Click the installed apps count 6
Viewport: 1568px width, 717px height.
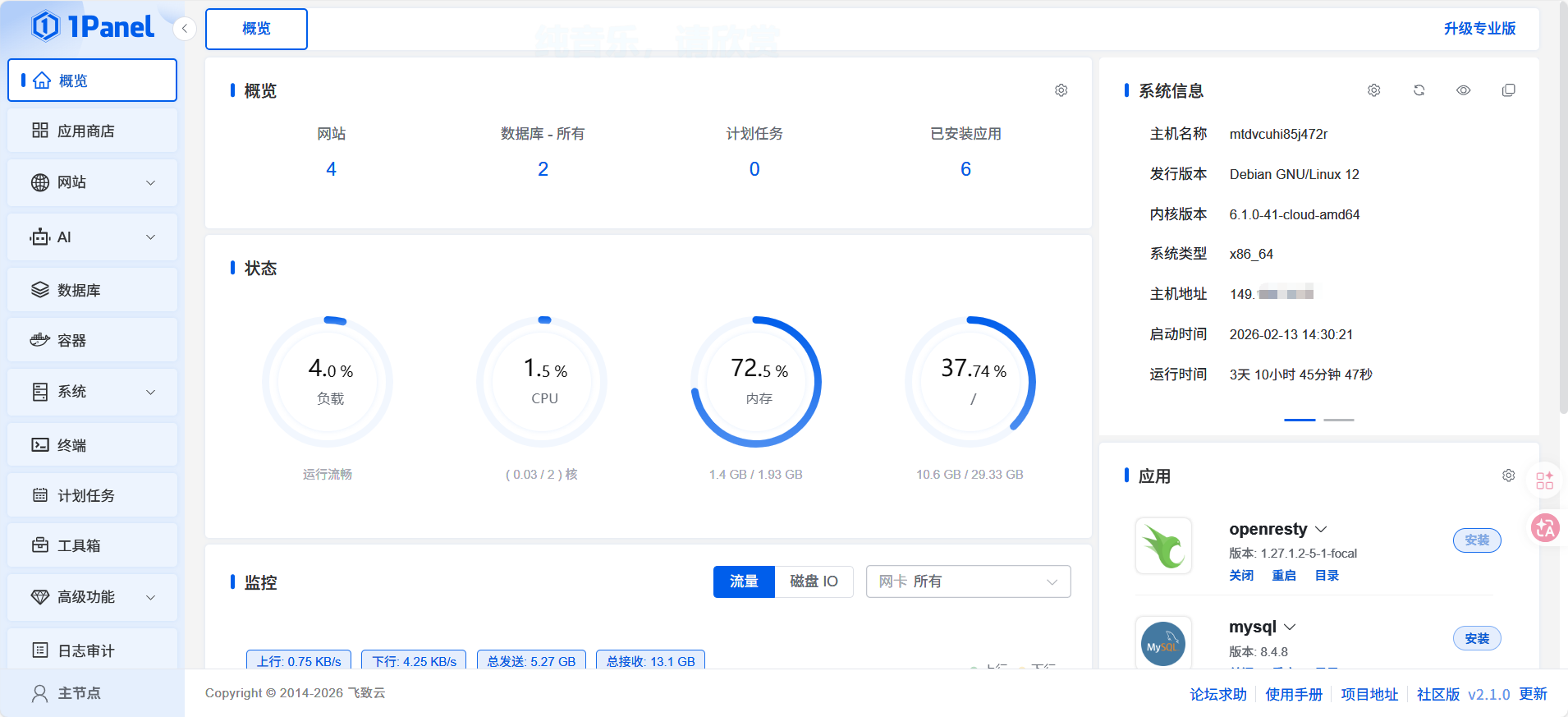point(965,169)
